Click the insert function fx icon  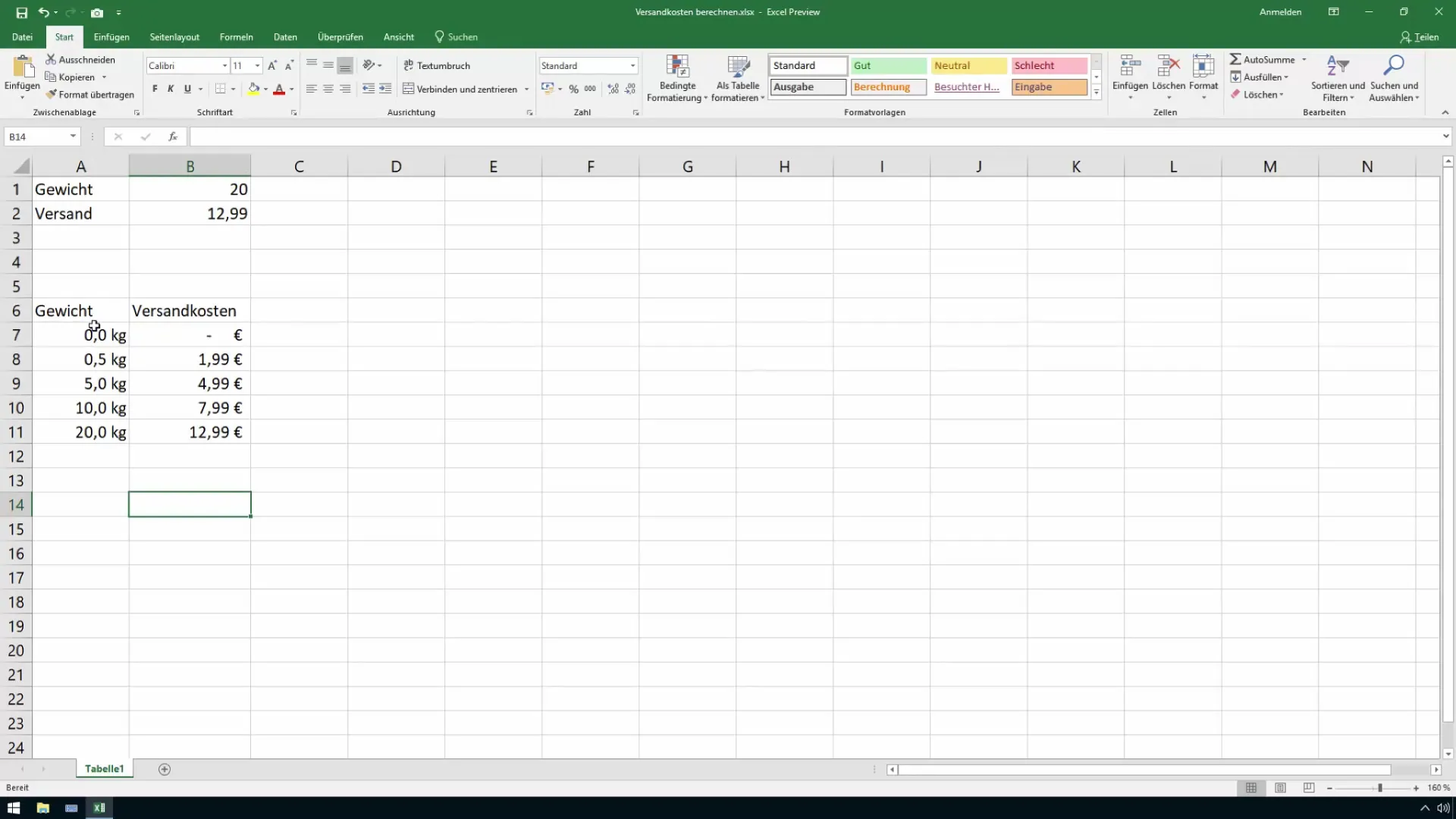click(x=173, y=136)
